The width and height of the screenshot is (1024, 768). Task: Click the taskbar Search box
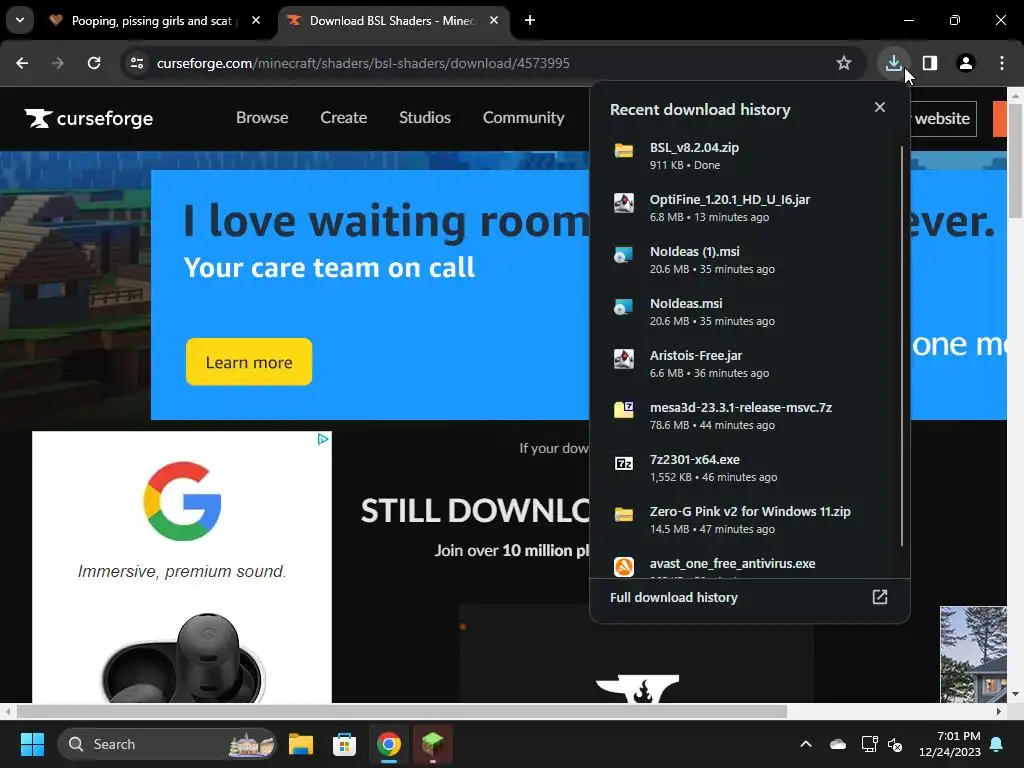167,744
